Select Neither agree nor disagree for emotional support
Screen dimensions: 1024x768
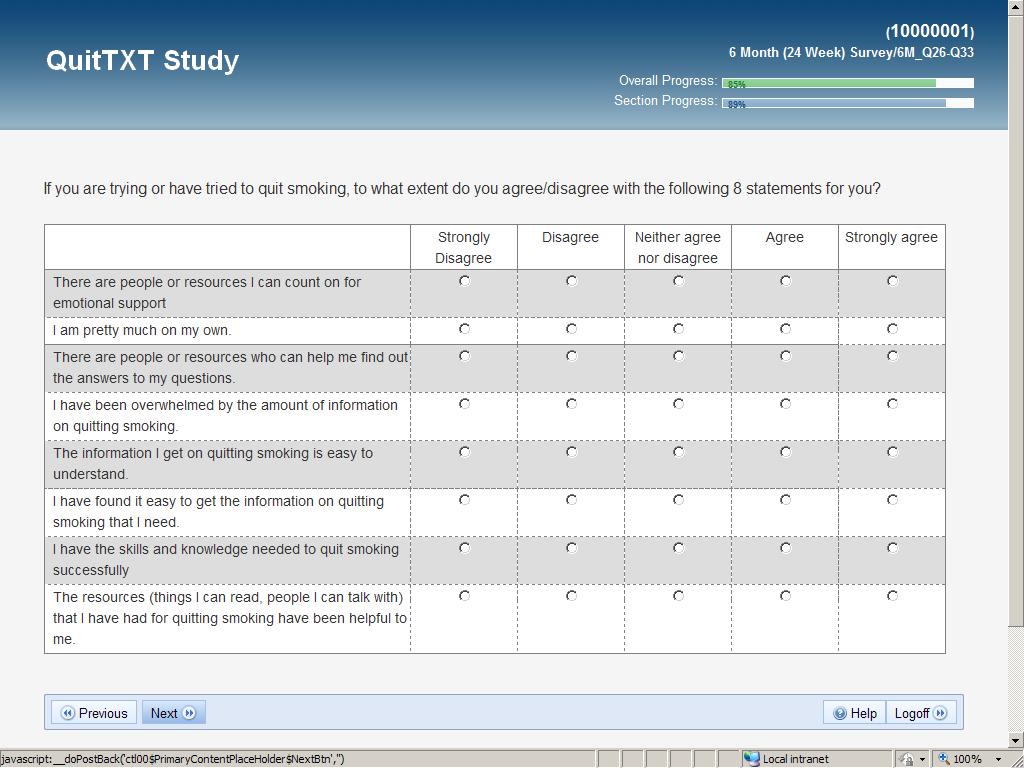coord(679,281)
